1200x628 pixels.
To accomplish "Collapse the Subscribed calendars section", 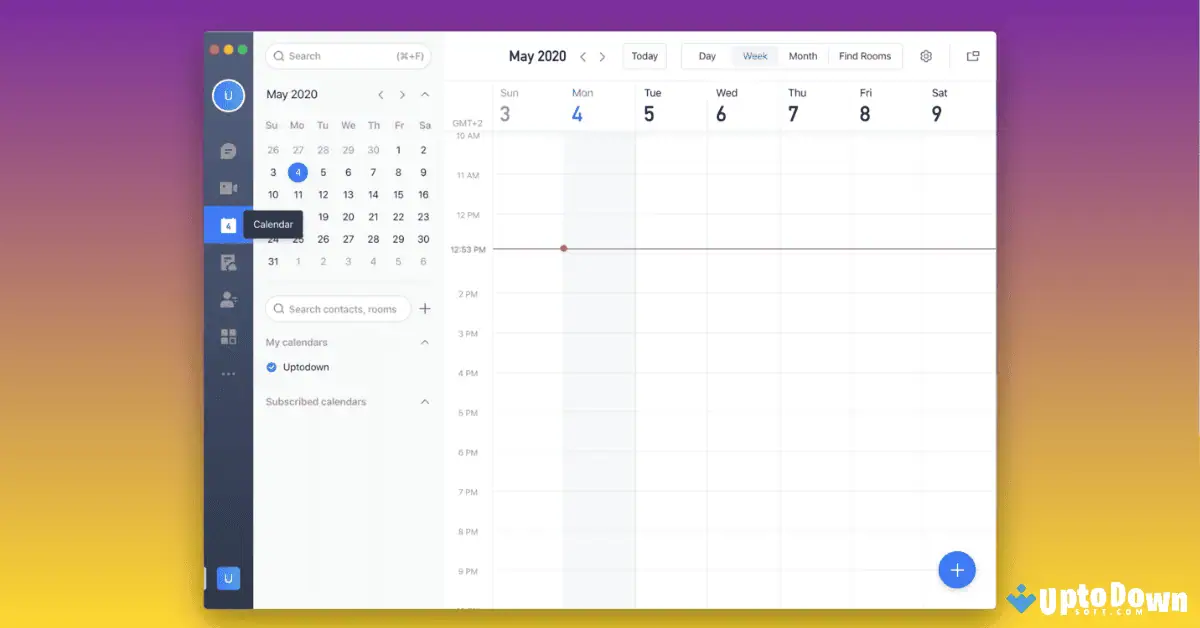I will point(424,401).
